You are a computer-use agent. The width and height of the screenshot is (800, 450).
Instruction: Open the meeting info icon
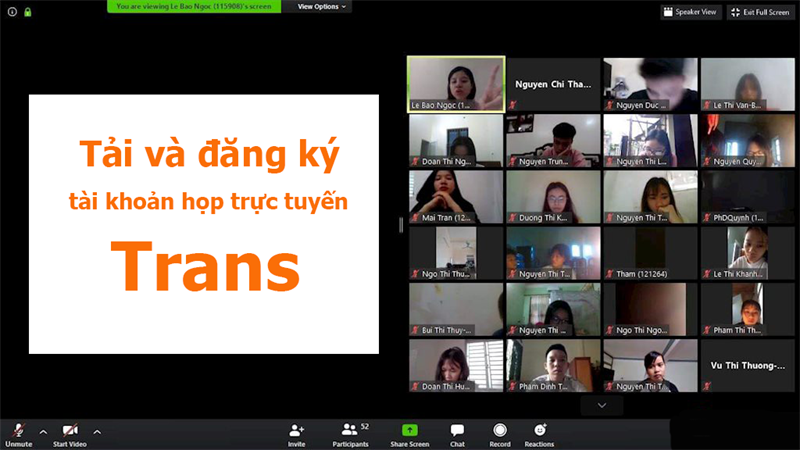point(12,12)
